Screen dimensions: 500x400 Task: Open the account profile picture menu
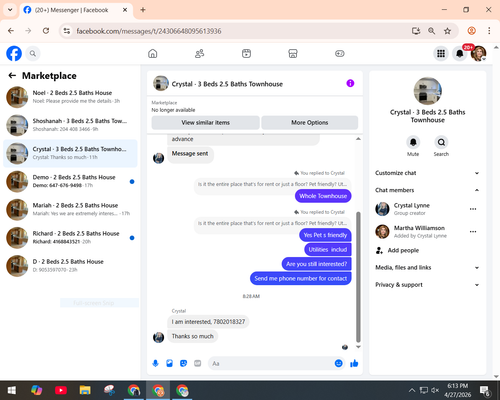(478, 53)
